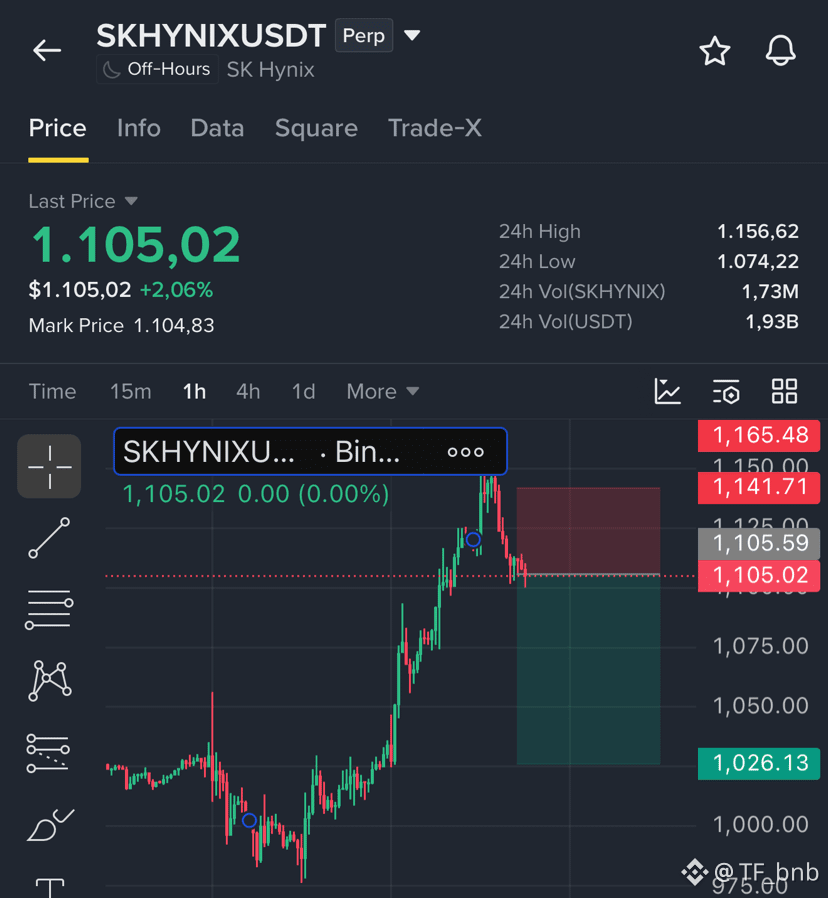This screenshot has width=828, height=898.
Task: Click the +2,06% change percentage
Action: (x=176, y=290)
